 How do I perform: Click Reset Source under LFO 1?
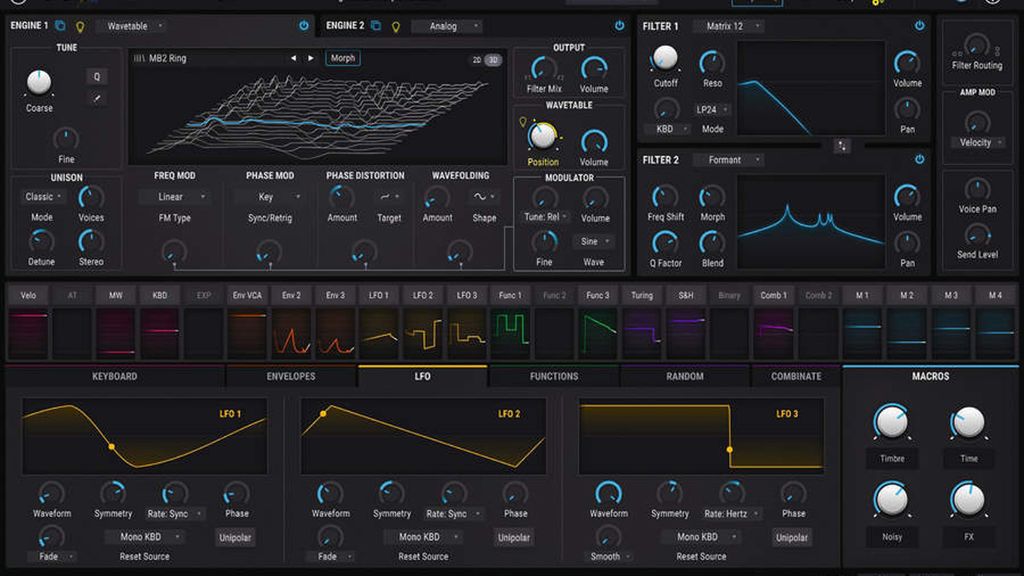(146, 556)
